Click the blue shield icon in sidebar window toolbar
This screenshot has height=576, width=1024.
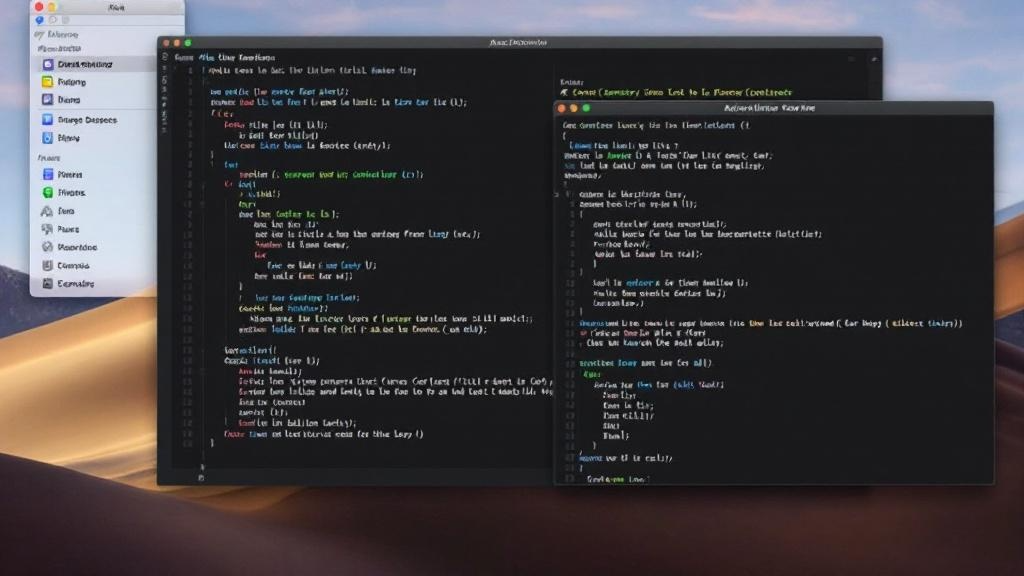39,20
